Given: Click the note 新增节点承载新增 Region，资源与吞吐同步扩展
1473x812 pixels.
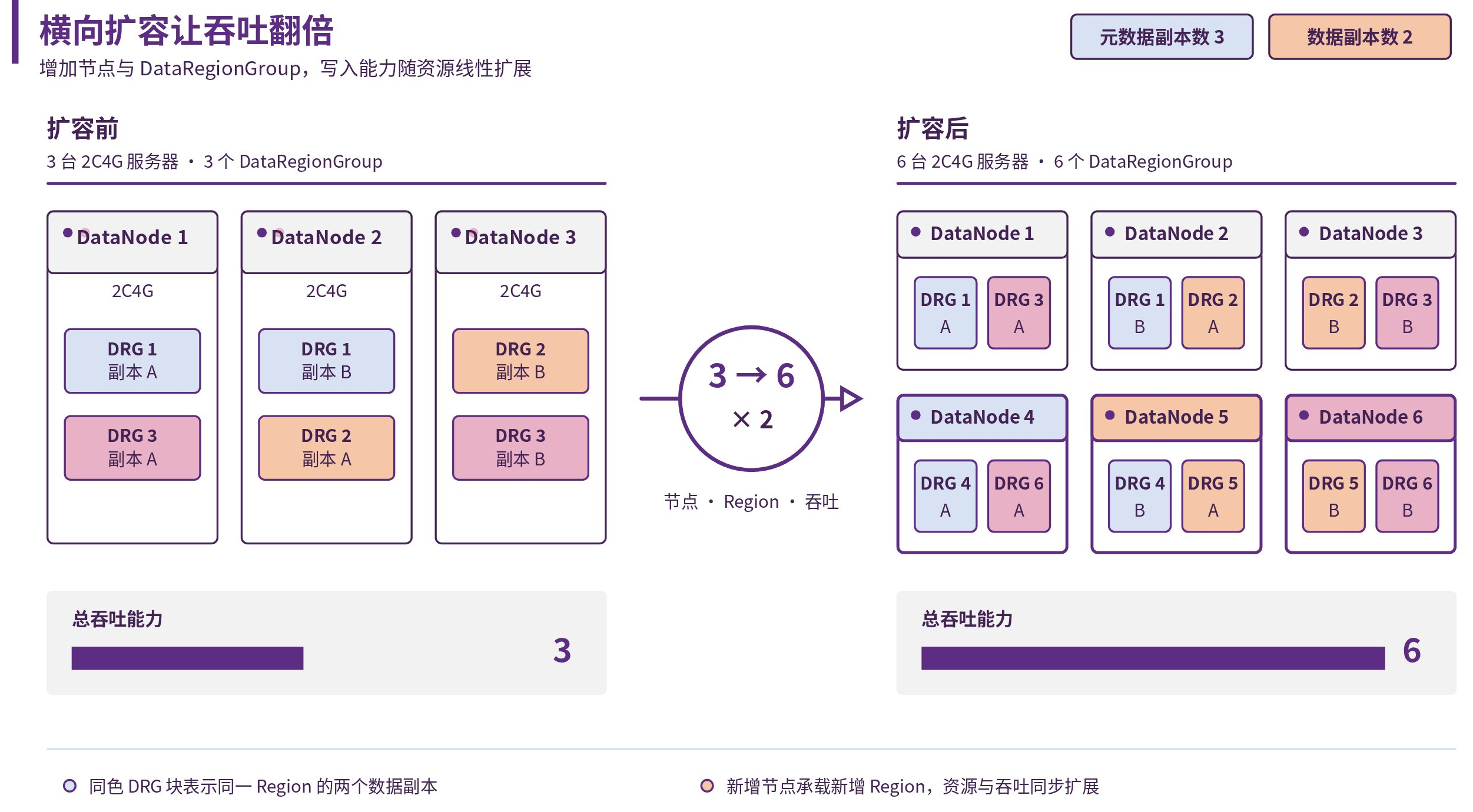Looking at the screenshot, I should [913, 786].
